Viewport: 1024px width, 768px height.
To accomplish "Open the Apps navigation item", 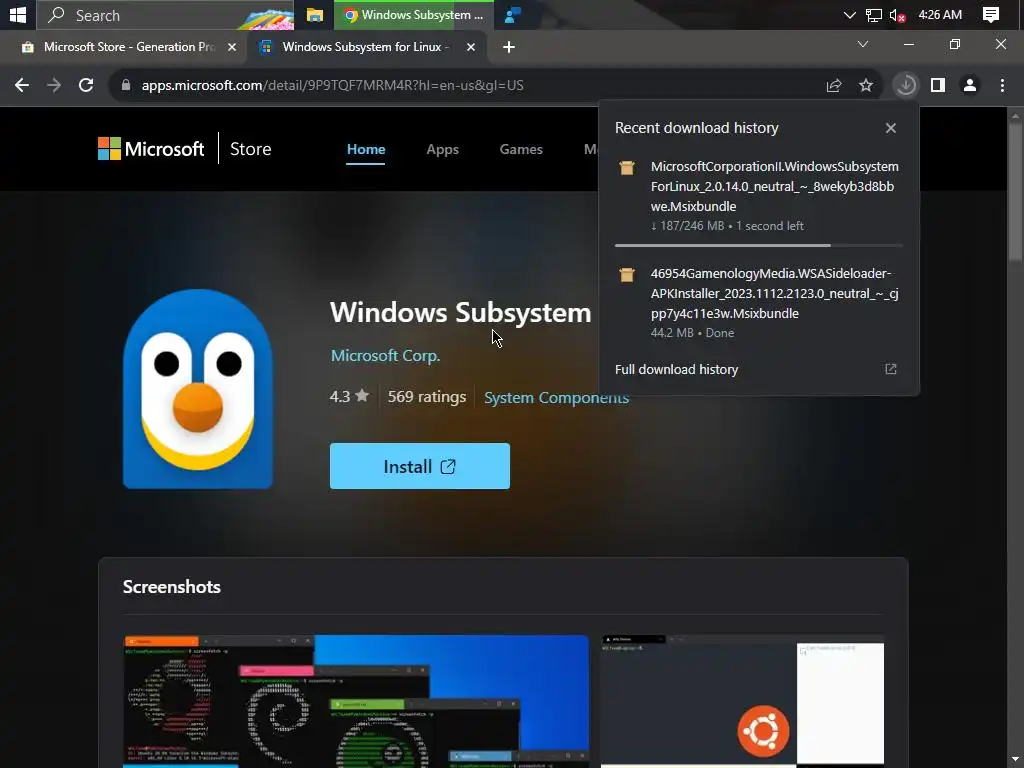I will (442, 149).
